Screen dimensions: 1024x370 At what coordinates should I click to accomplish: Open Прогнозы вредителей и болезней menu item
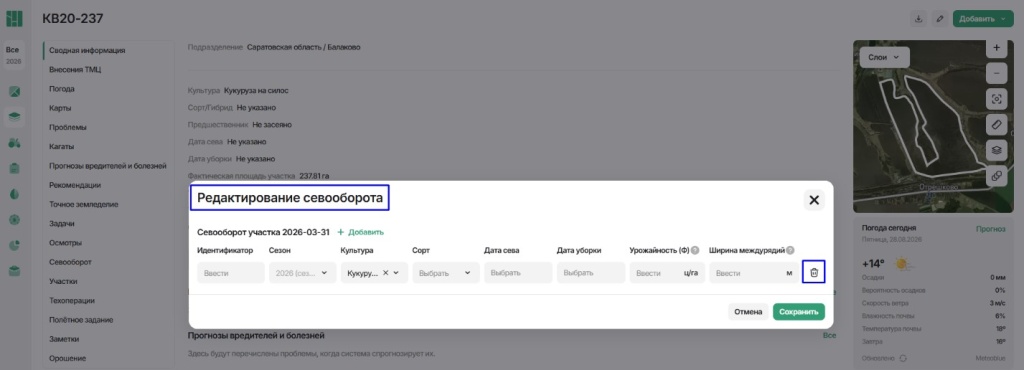pos(107,166)
